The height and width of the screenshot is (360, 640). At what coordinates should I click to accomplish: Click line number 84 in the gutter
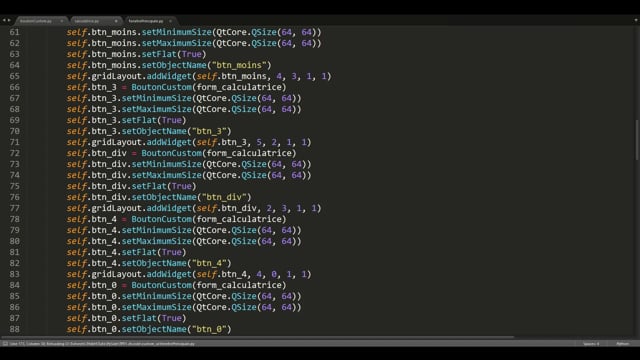pos(14,285)
